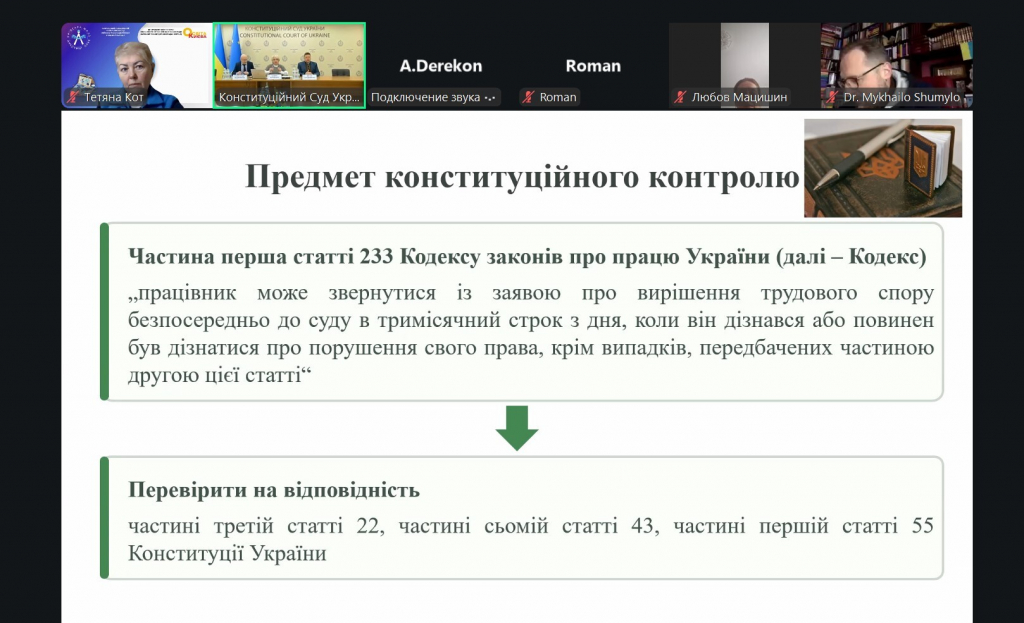Click Dr. Mykhailo Shumylo's muted mic icon
Screen dimensions: 1024x623
832,97
